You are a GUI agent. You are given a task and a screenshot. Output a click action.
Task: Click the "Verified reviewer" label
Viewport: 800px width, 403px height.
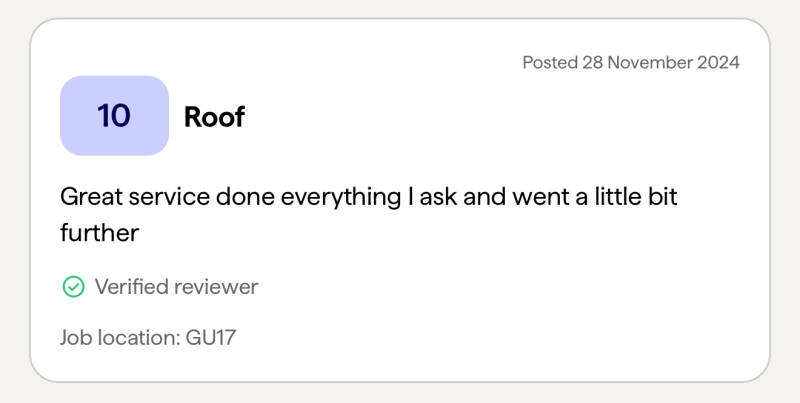tap(176, 287)
